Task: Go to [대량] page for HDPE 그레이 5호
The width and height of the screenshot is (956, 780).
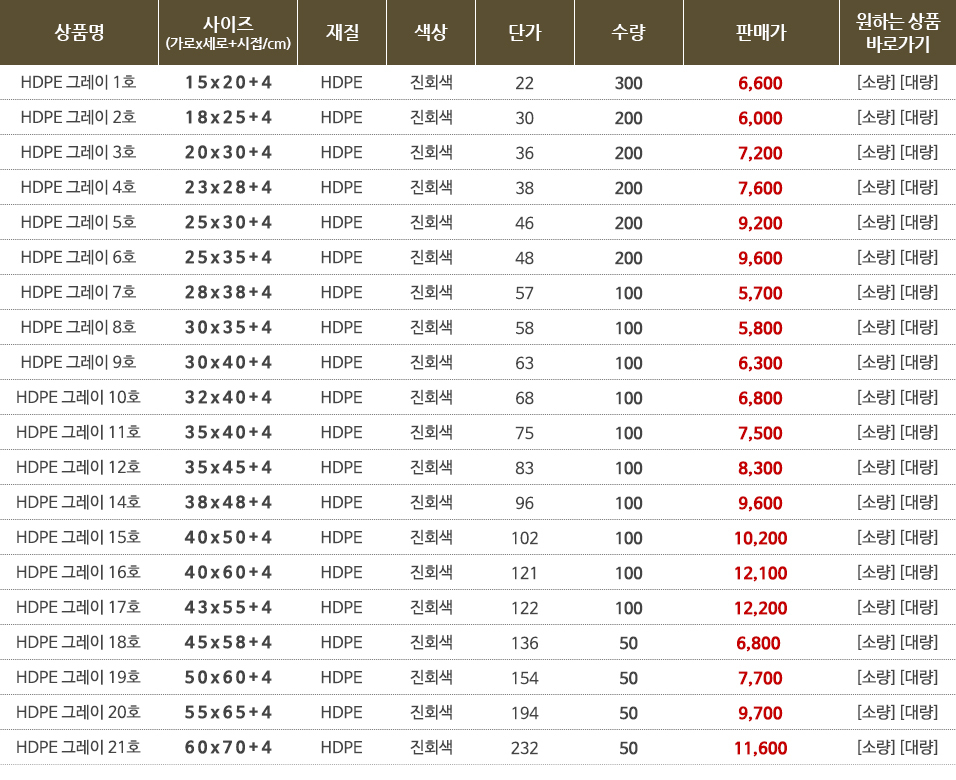Action: 919,222
